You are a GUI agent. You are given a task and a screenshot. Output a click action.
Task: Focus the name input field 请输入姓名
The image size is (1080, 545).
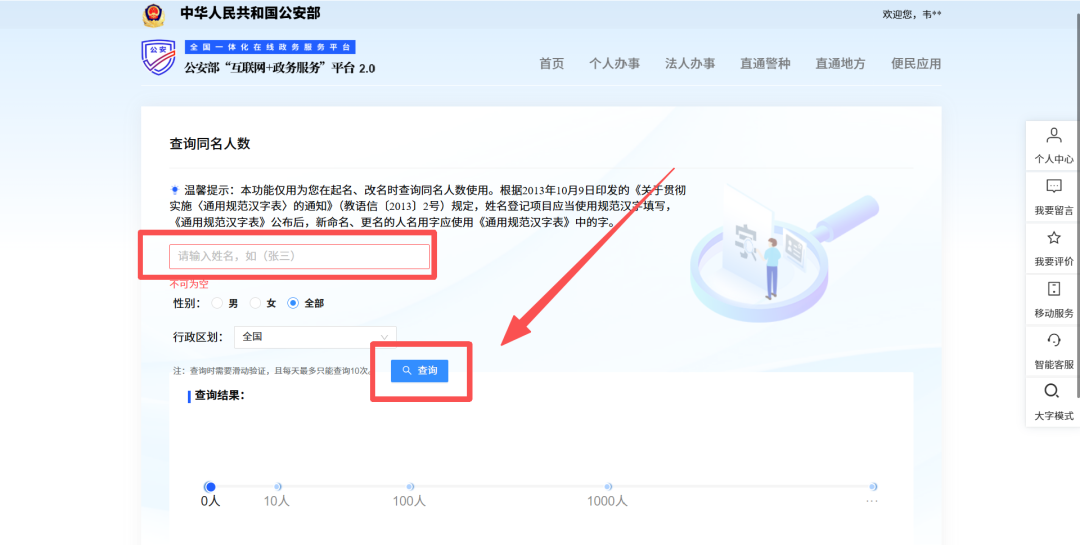pos(300,256)
